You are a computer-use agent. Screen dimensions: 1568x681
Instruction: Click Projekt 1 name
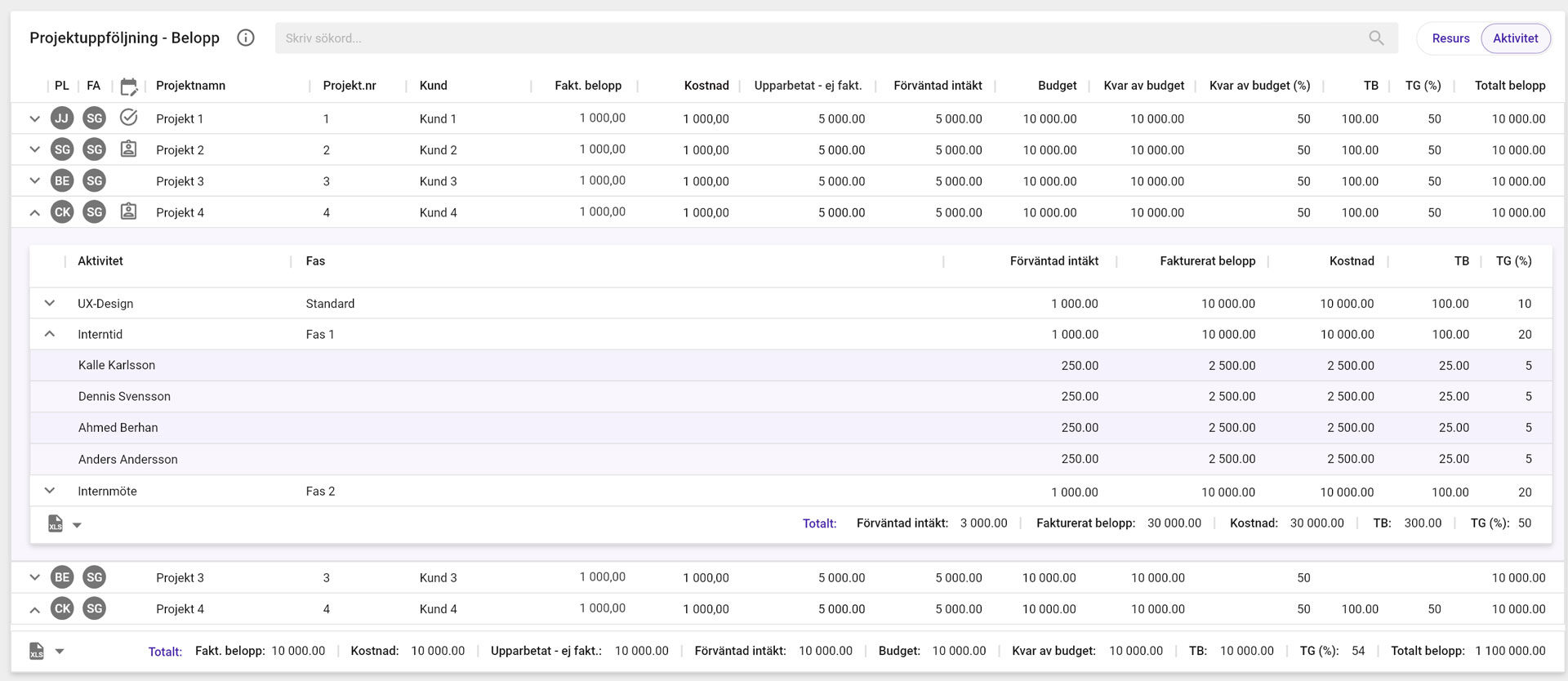point(180,119)
